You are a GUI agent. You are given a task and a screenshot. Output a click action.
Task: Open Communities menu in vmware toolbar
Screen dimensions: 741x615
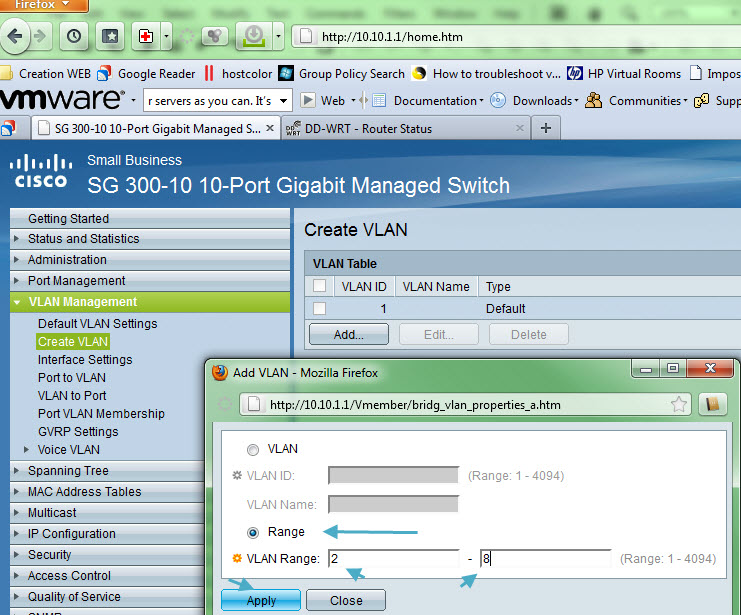(x=637, y=101)
